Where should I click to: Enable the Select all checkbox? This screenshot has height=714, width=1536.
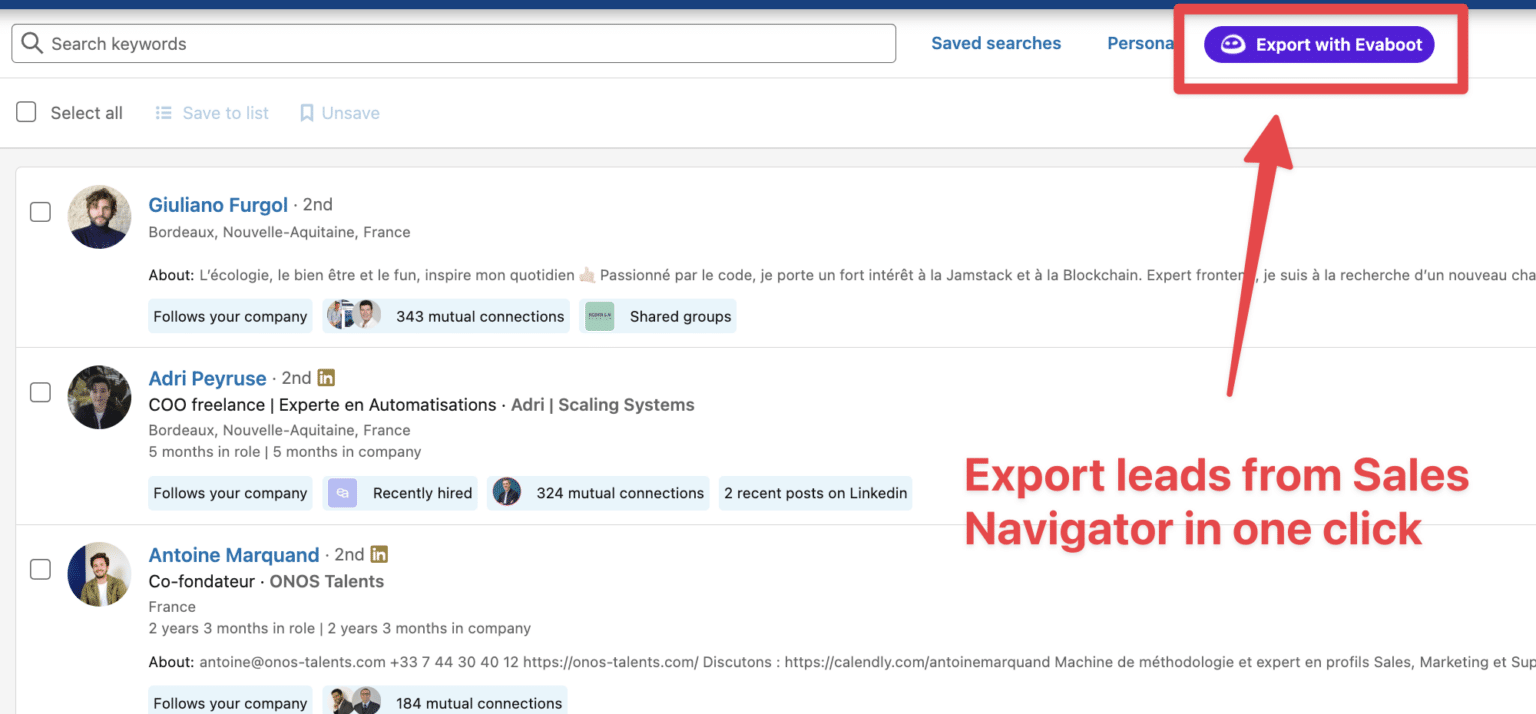[x=26, y=112]
